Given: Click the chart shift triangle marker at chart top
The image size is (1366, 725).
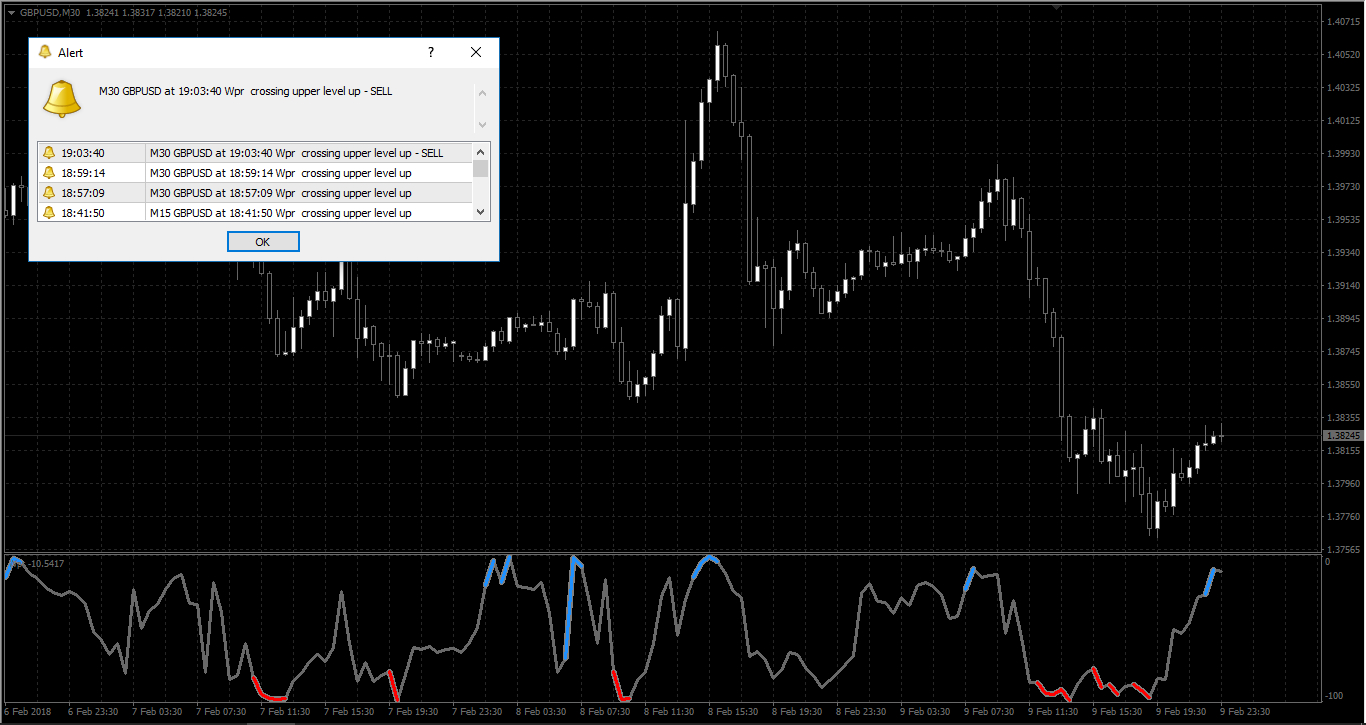Looking at the screenshot, I should point(1057,7).
